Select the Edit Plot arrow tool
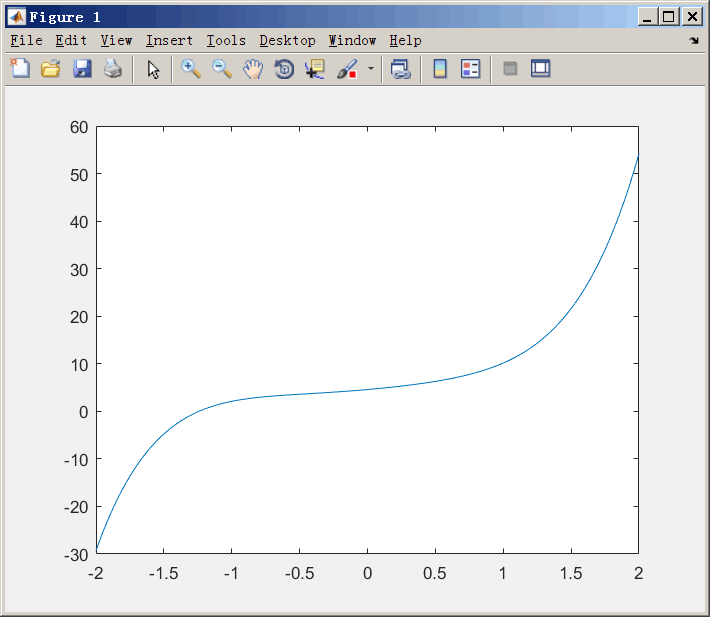The image size is (710, 617). pyautogui.click(x=153, y=69)
